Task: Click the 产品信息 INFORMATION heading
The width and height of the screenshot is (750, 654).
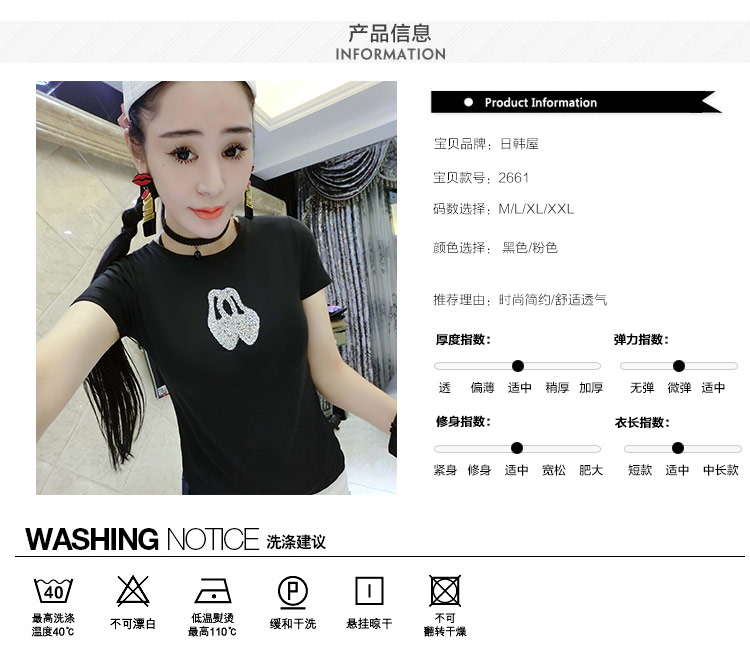Action: click(x=390, y=42)
